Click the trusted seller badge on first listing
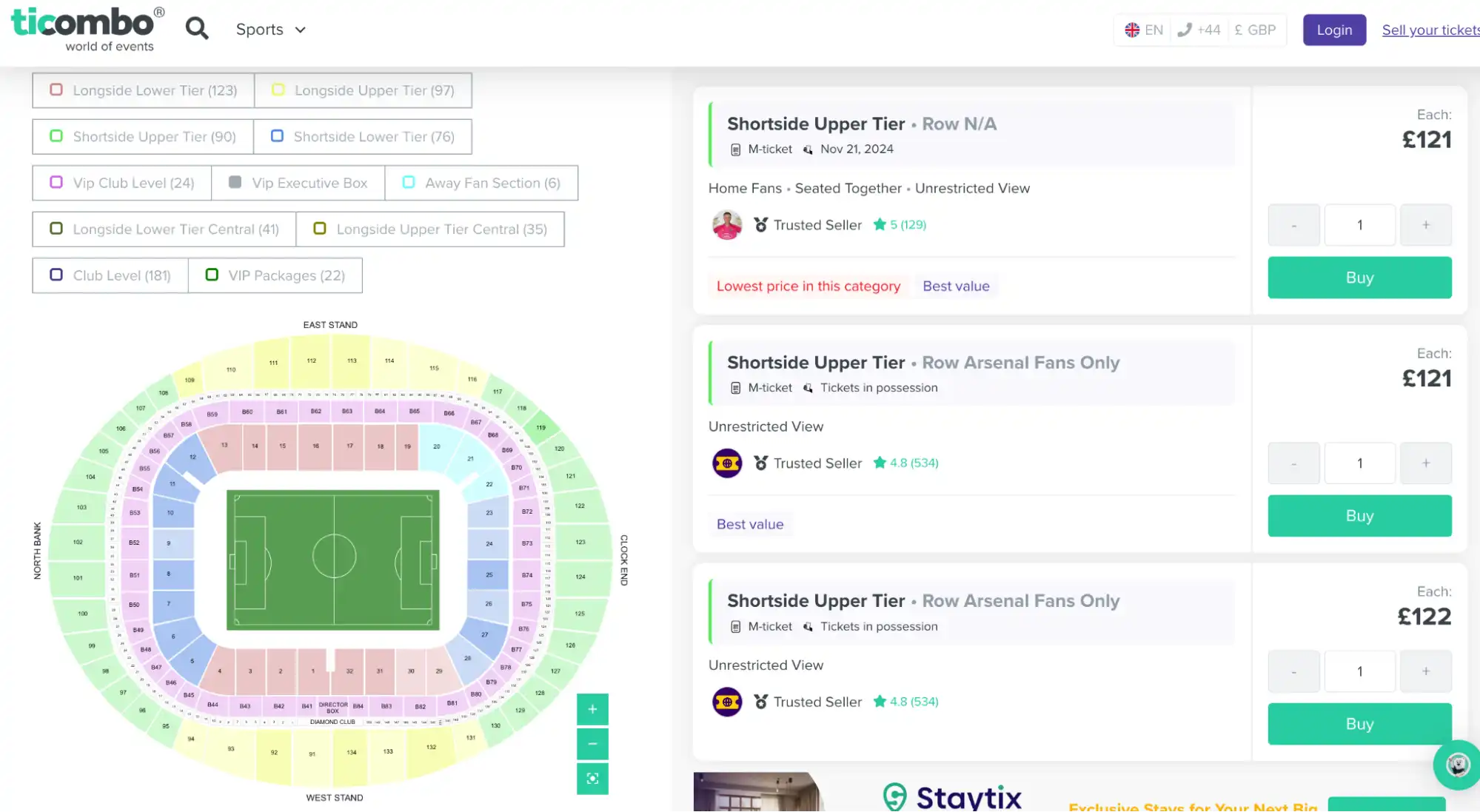 coord(760,224)
